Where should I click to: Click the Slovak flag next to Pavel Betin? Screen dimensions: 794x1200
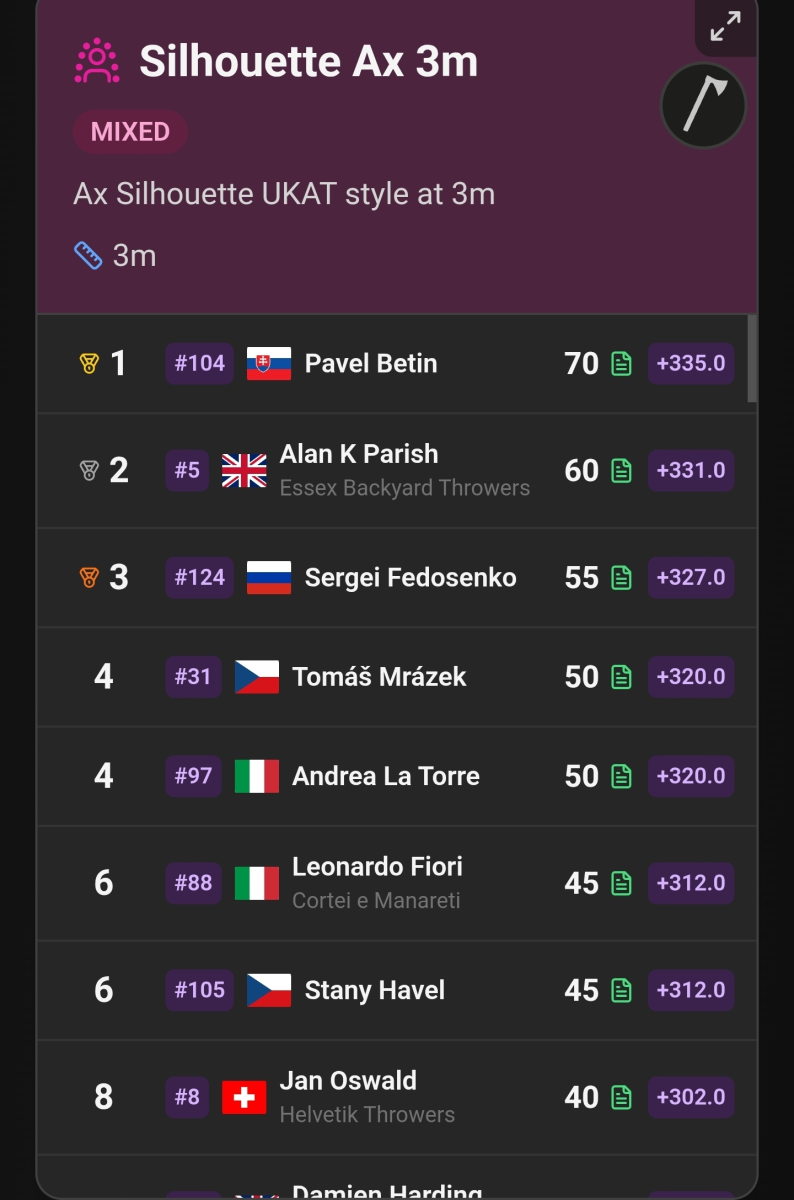269,364
